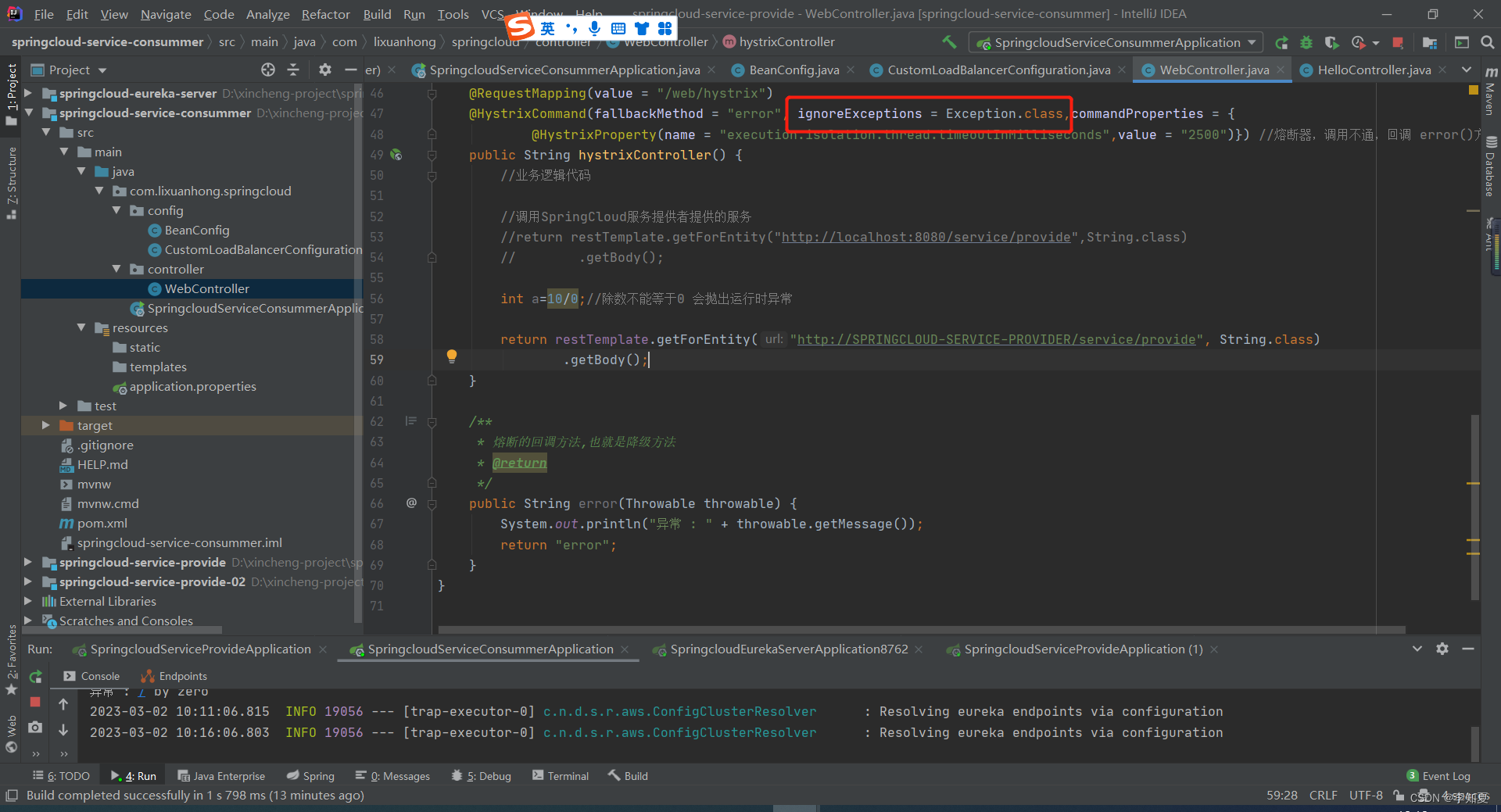
Task: Click the quick-access tool windows icon in the status bar
Action: [11, 796]
